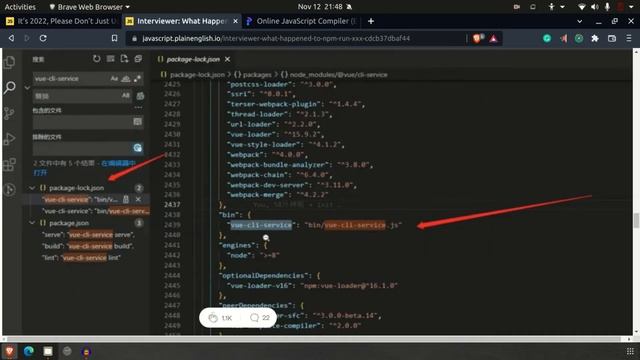
Task: Open Source Control icon in VS Code sidebar
Action: click(x=9, y=113)
